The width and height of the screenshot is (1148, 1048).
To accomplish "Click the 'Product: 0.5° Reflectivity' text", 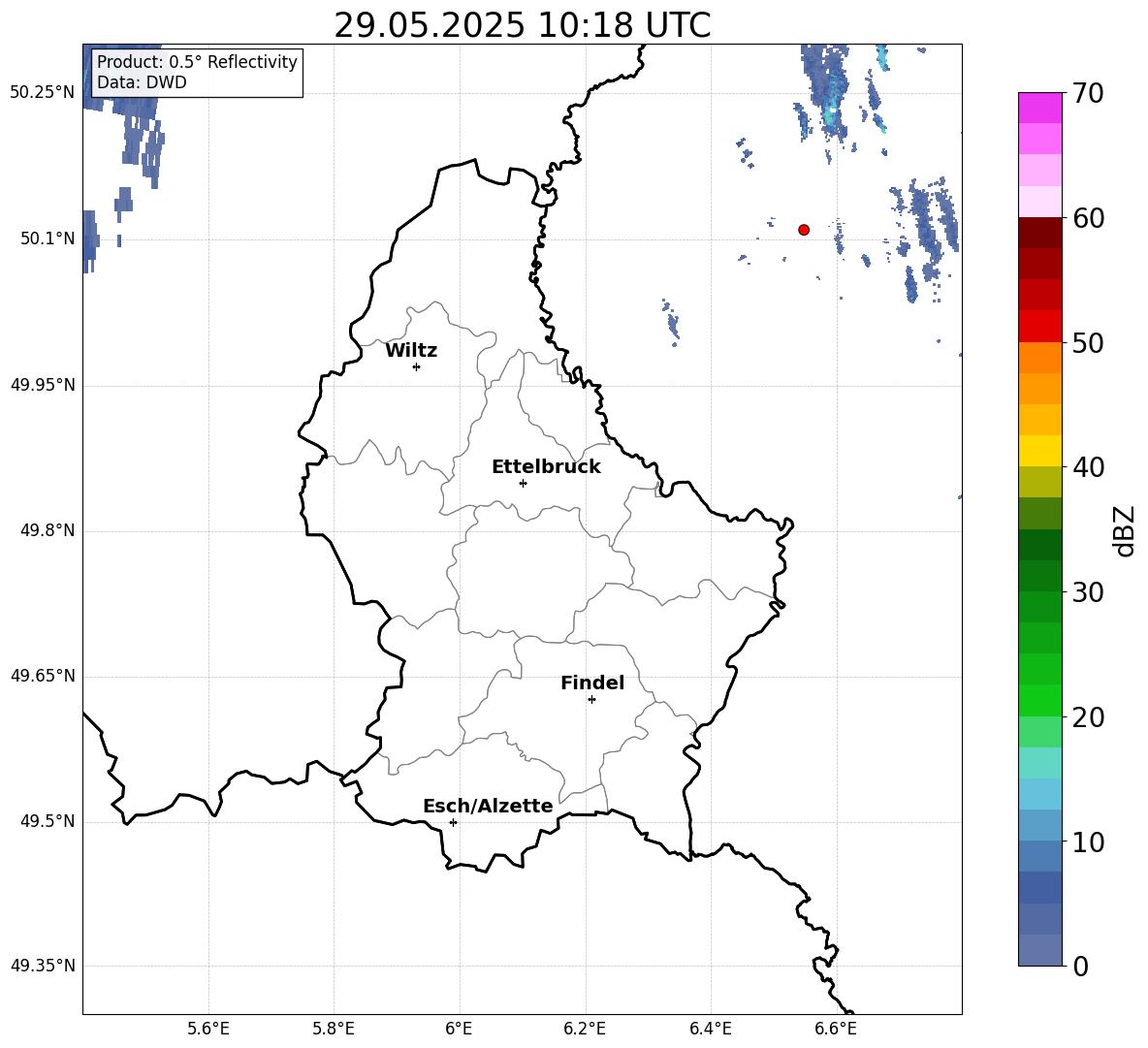I will (x=197, y=62).
